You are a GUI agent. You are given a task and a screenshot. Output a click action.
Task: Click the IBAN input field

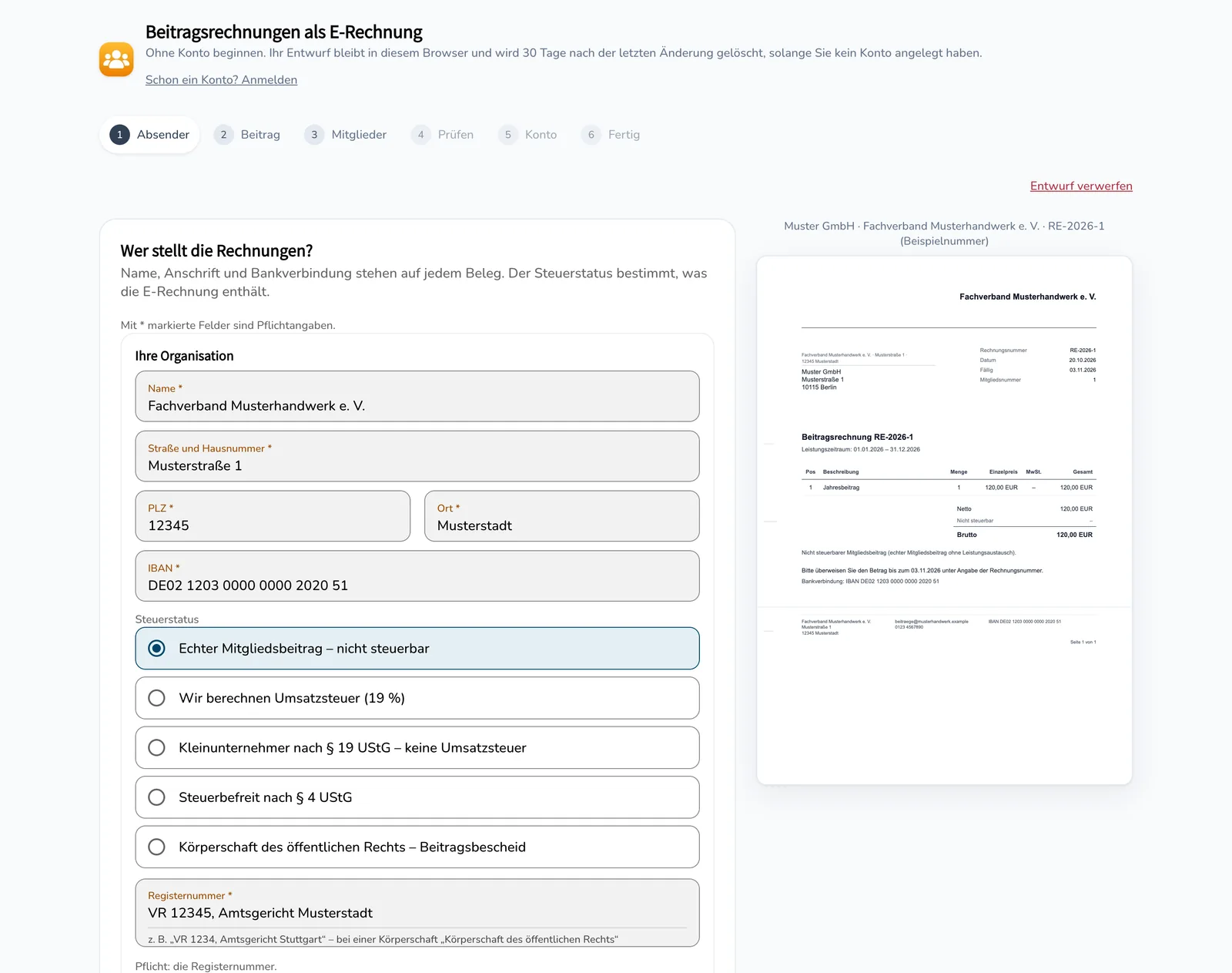point(417,576)
